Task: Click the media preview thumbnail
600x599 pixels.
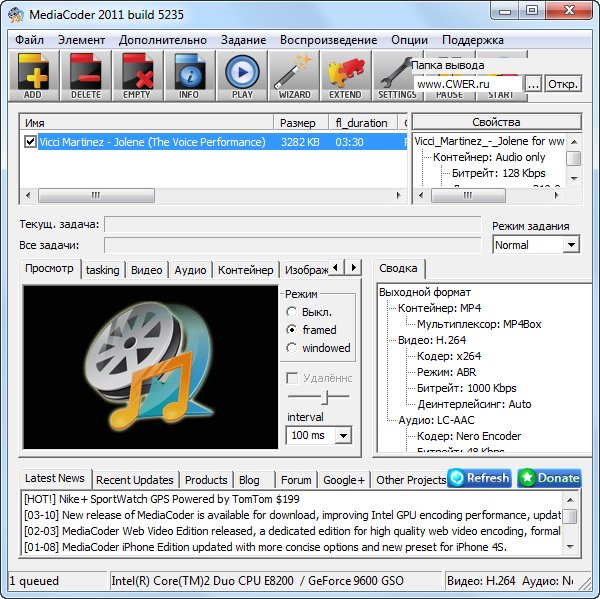Action: pyautogui.click(x=150, y=367)
